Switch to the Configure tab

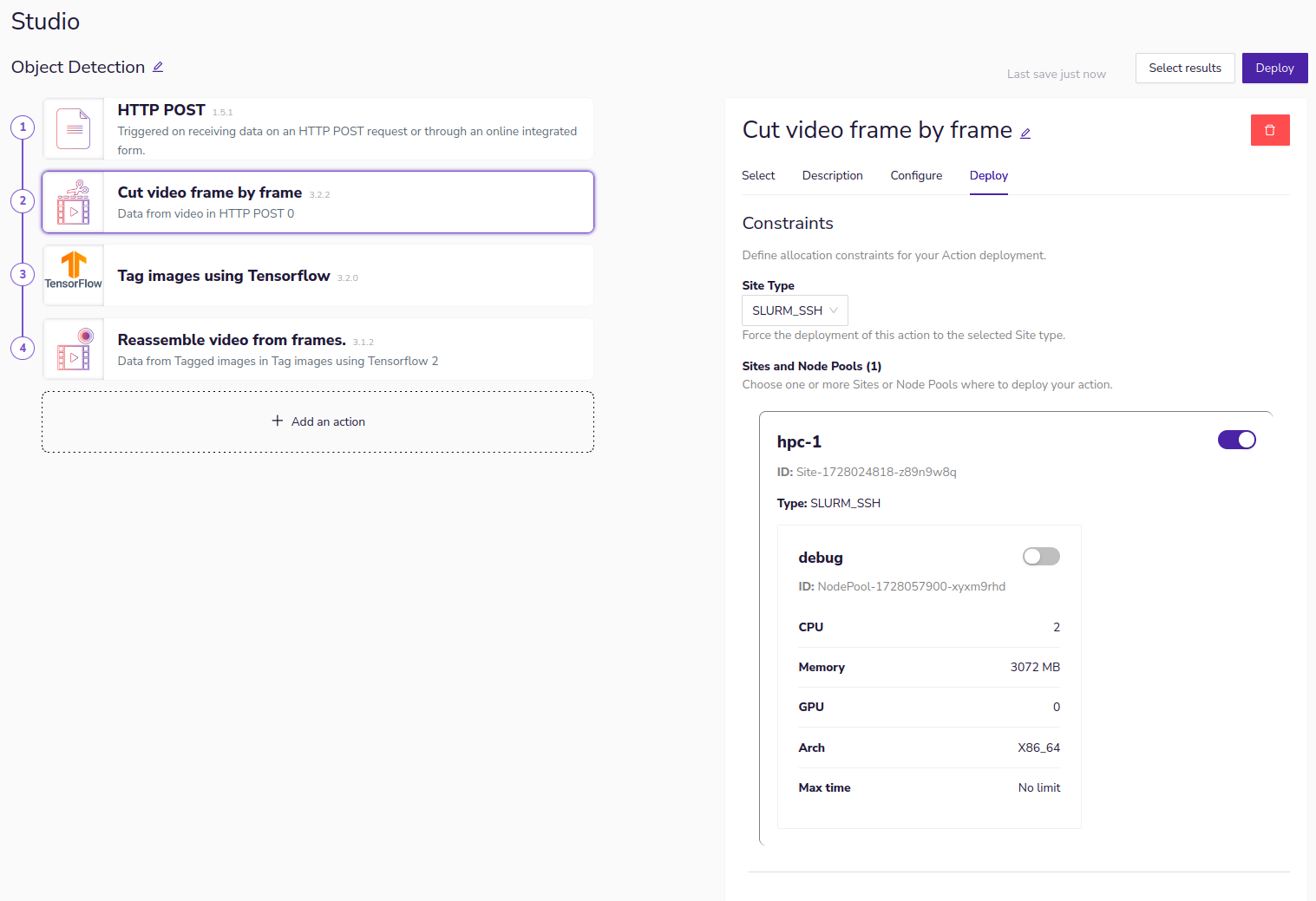[x=915, y=175]
